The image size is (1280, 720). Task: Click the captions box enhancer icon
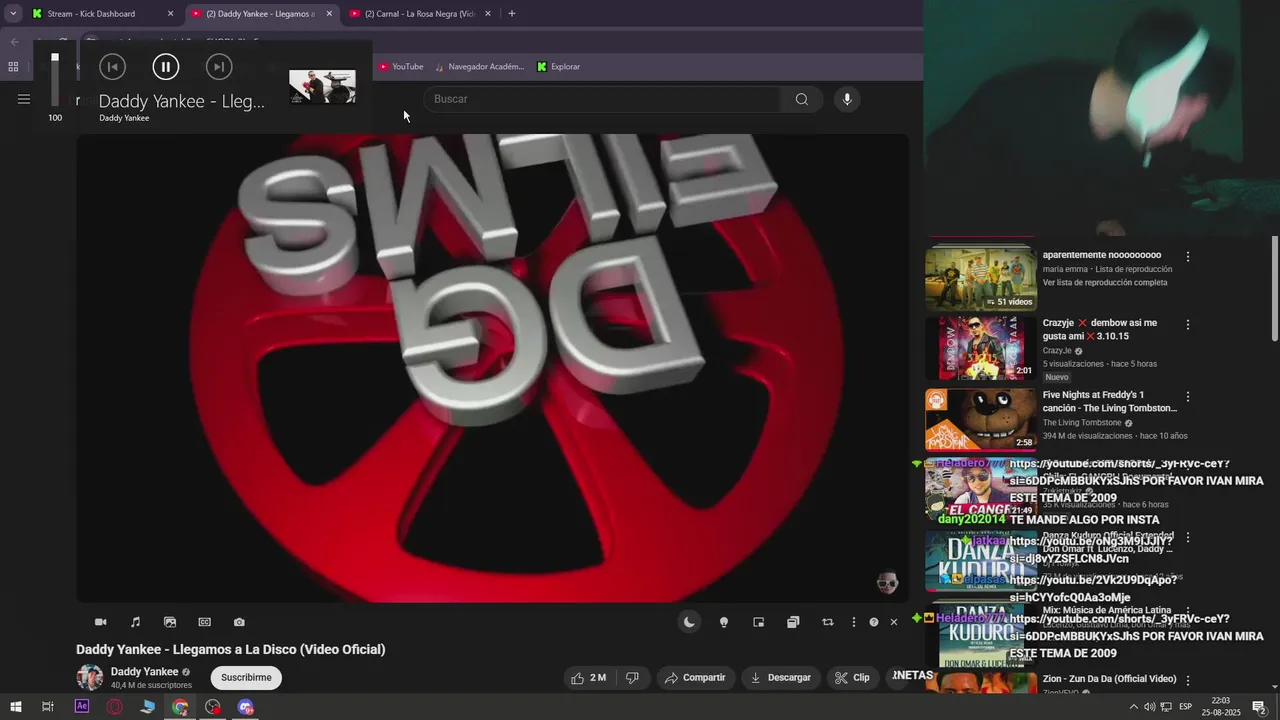click(x=205, y=622)
